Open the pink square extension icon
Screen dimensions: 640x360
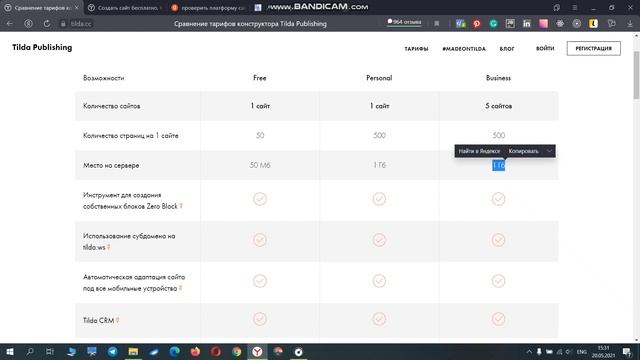(x=543, y=24)
